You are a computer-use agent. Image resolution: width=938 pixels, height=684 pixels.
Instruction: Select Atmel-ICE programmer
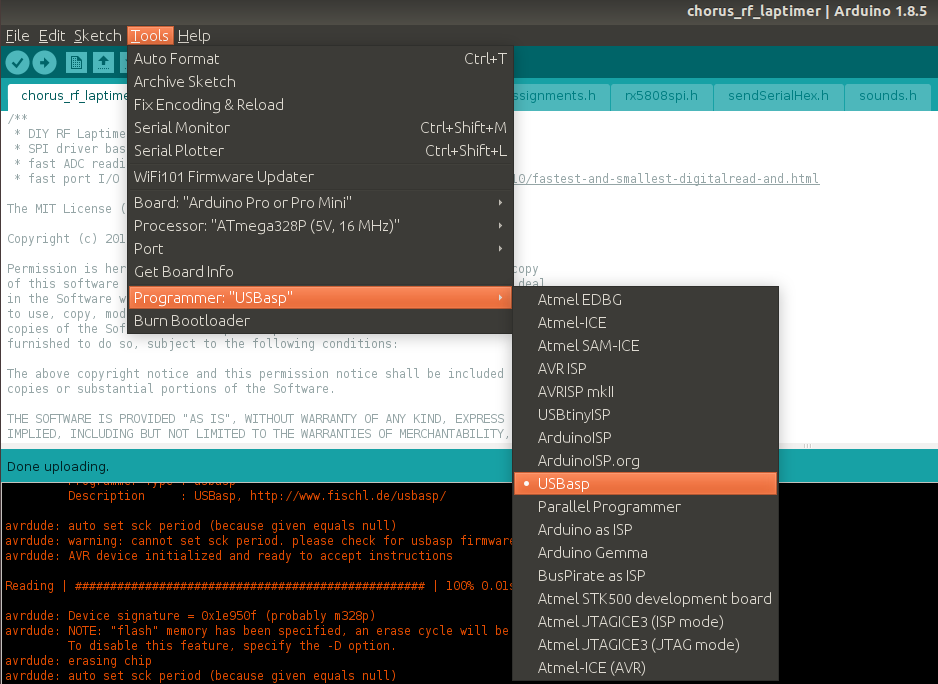645,323
